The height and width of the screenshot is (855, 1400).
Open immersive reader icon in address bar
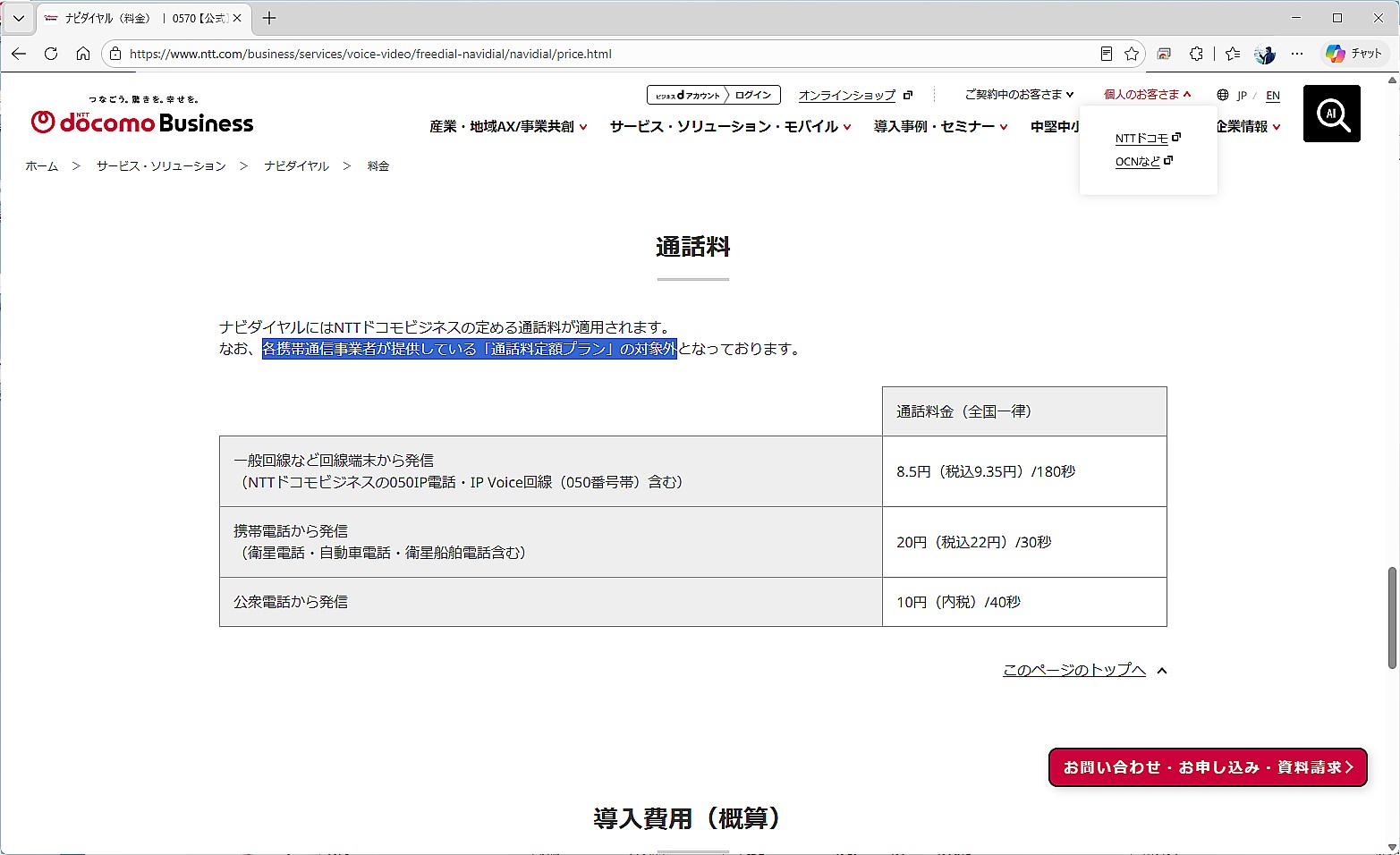point(1107,54)
